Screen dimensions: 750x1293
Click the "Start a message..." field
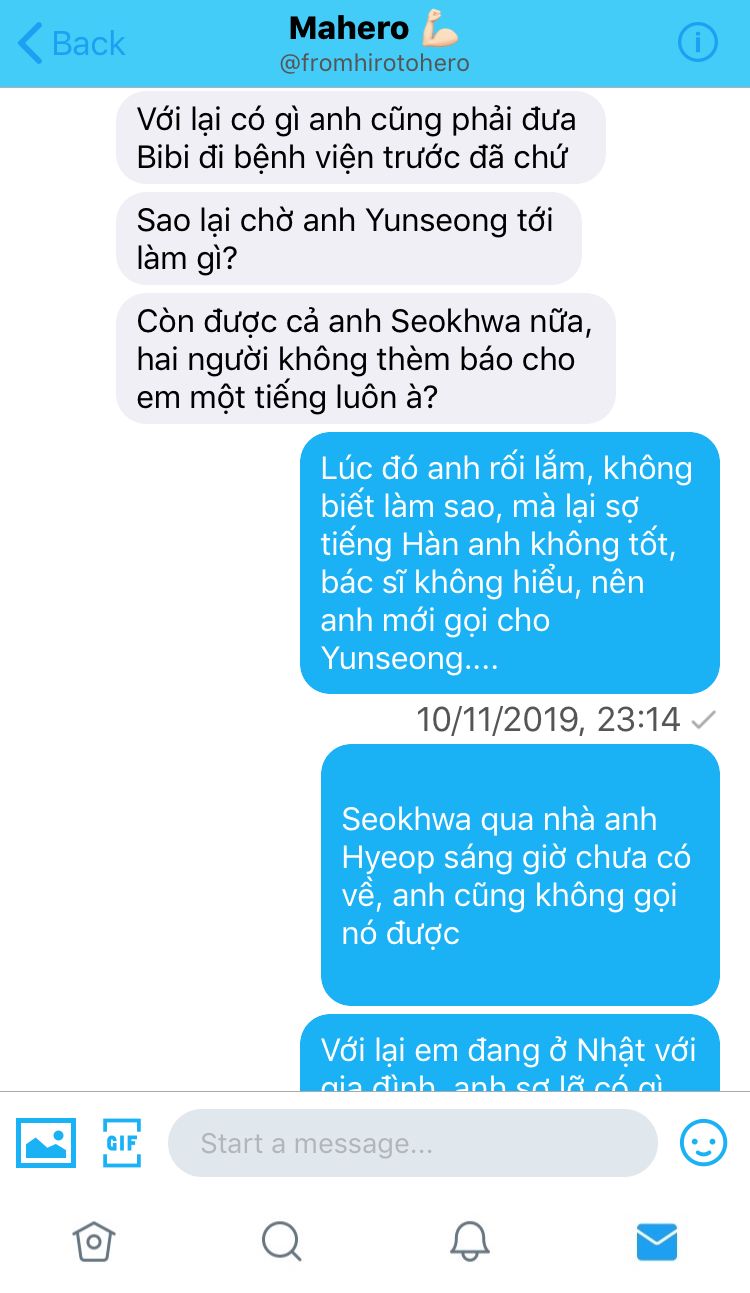click(x=412, y=1142)
